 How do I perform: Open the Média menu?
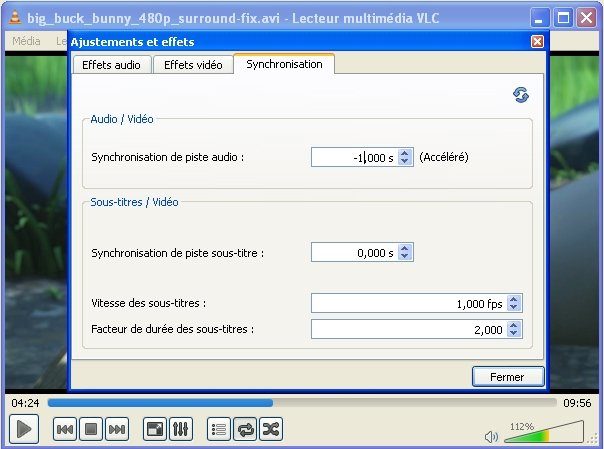(x=26, y=41)
